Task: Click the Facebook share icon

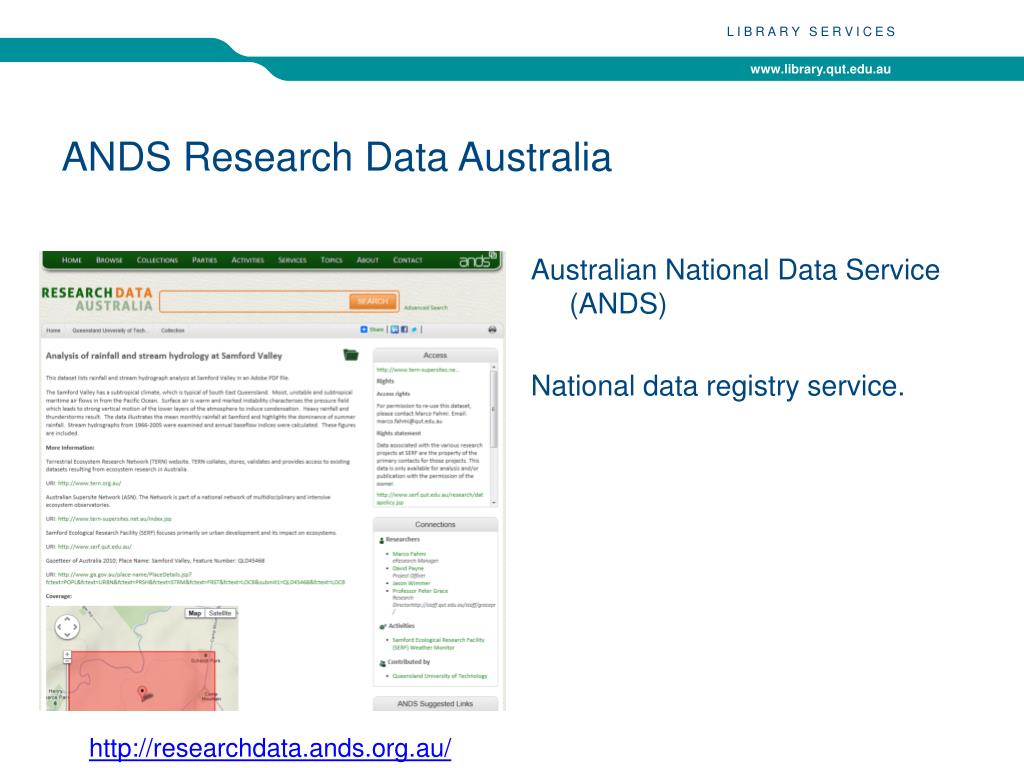Action: pyautogui.click(x=404, y=330)
